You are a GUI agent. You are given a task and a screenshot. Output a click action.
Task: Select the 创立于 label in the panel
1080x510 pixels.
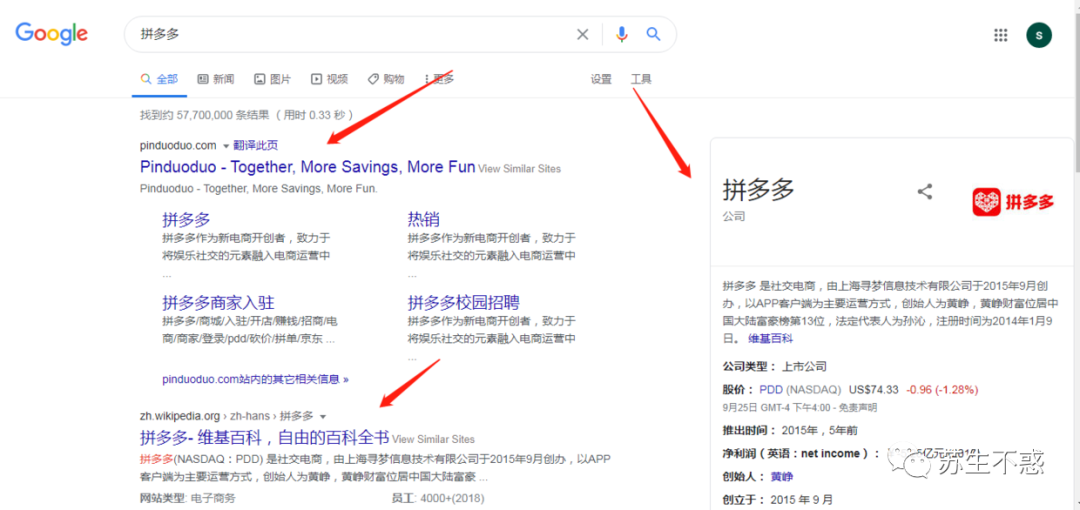click(x=744, y=500)
